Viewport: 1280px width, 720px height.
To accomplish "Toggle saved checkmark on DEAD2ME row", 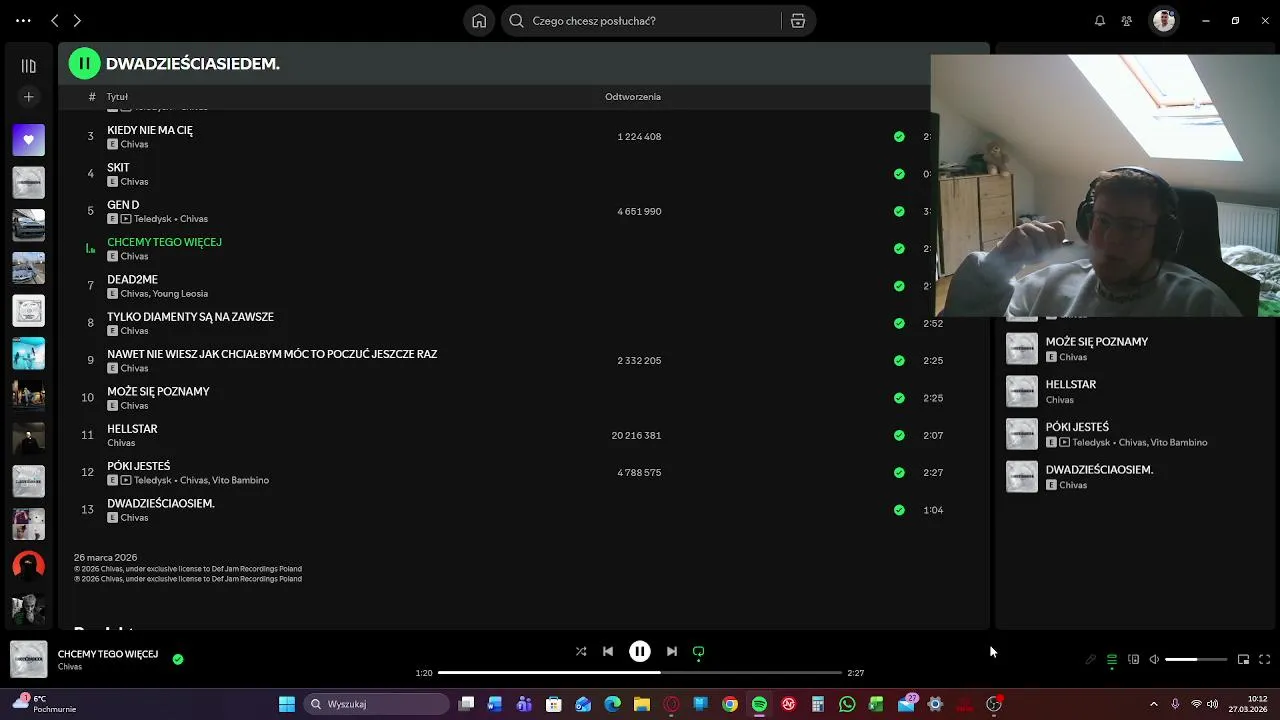I will [899, 286].
